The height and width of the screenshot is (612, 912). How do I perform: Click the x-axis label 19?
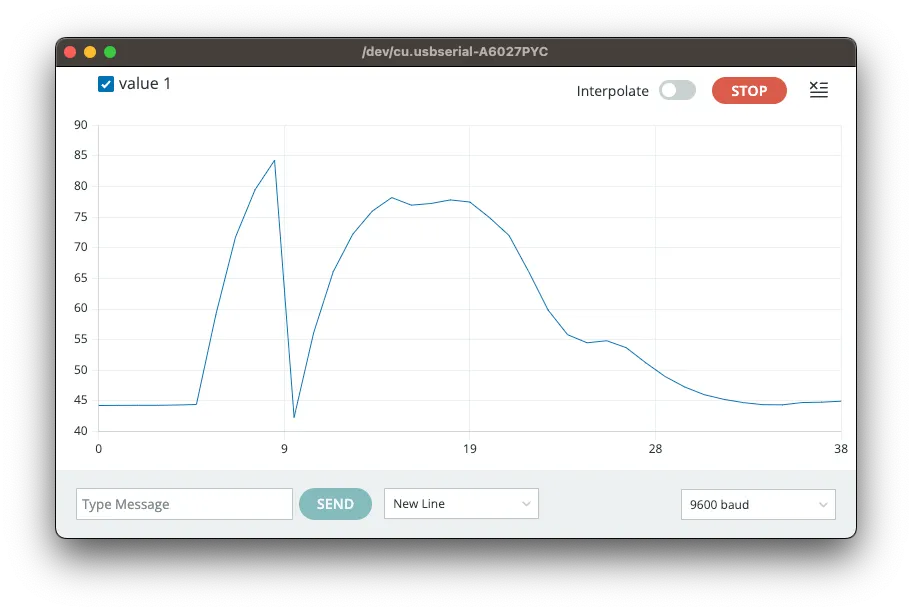469,449
